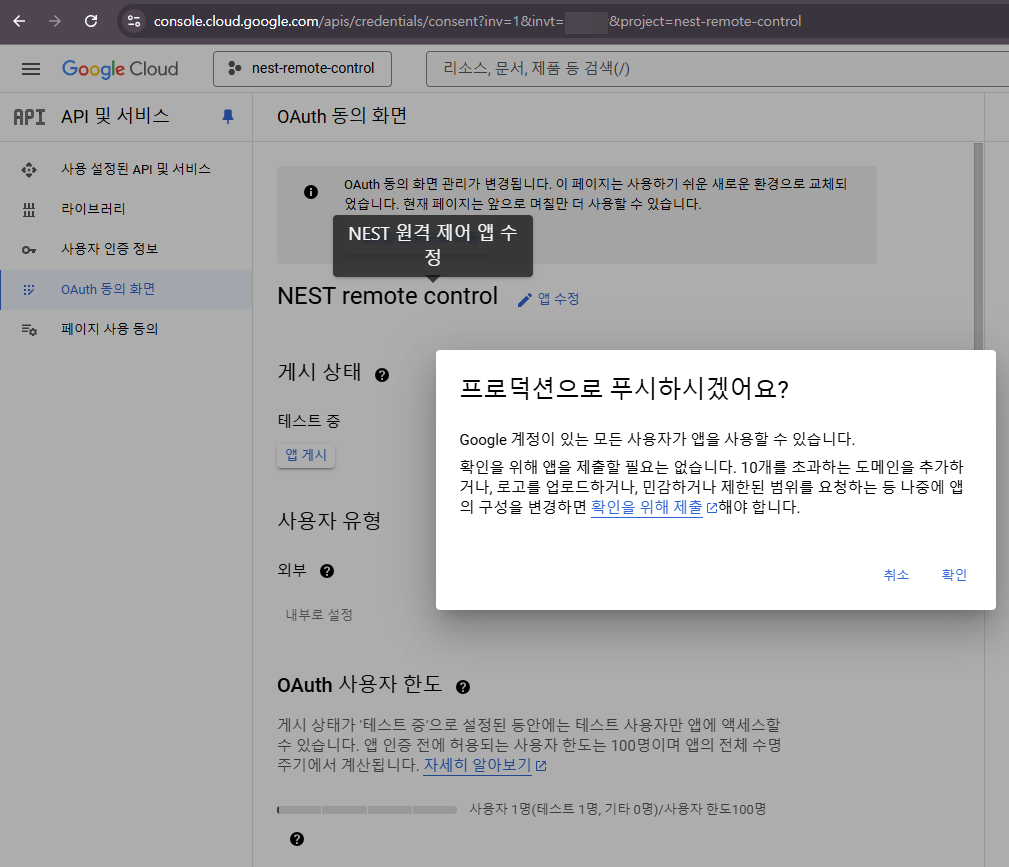Click the API icon beside 'API 및 서비스'
This screenshot has height=867, width=1009.
point(29,117)
